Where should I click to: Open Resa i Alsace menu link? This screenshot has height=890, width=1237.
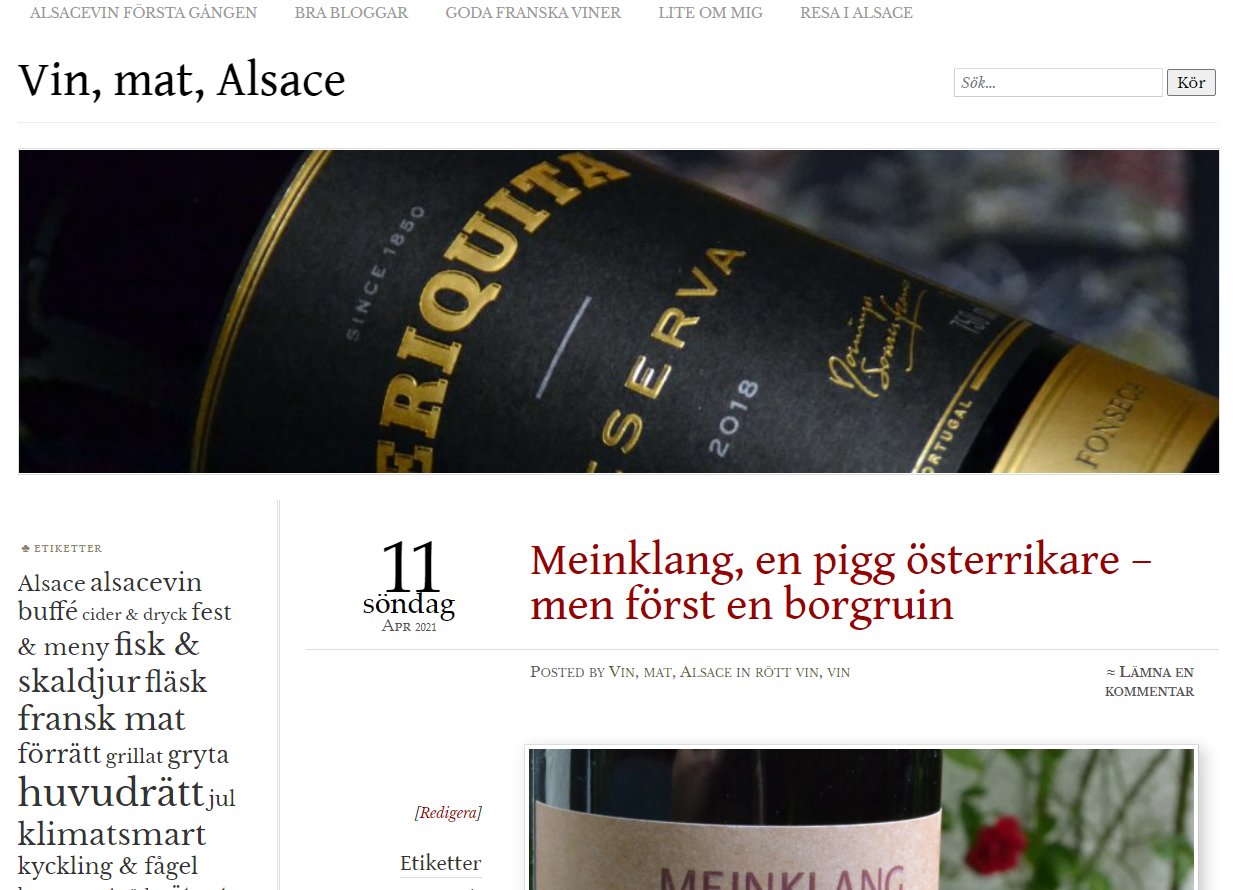click(x=856, y=13)
